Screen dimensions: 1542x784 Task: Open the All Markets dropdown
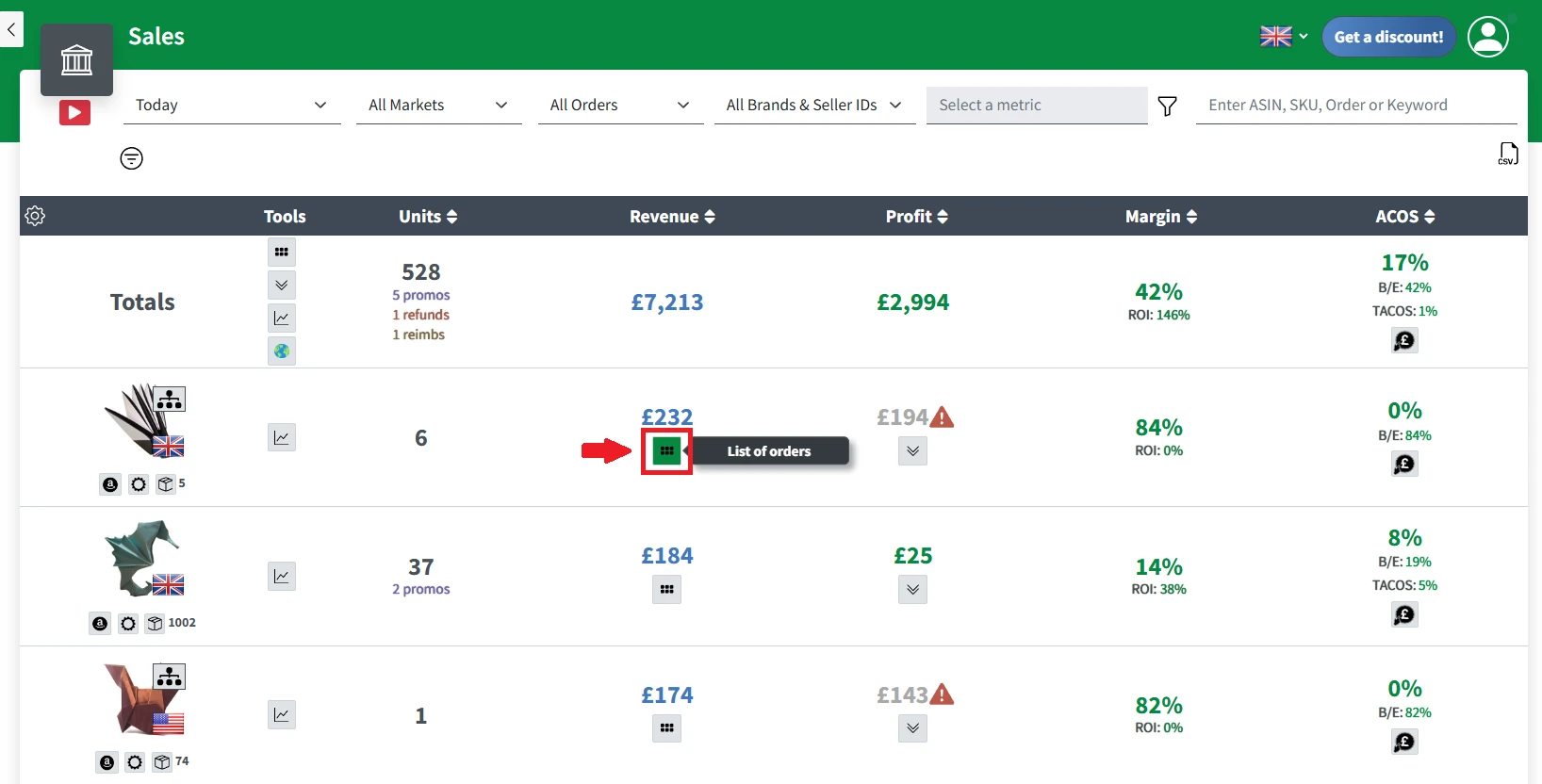439,106
